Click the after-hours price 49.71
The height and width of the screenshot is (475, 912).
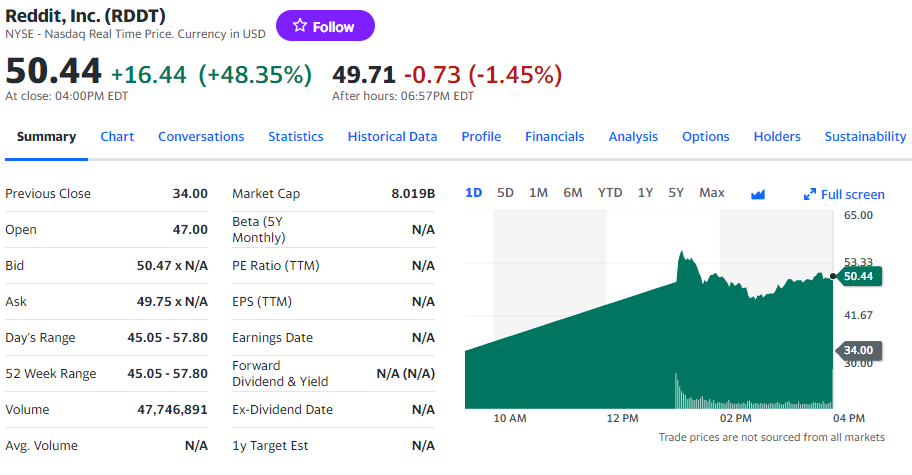[364, 75]
